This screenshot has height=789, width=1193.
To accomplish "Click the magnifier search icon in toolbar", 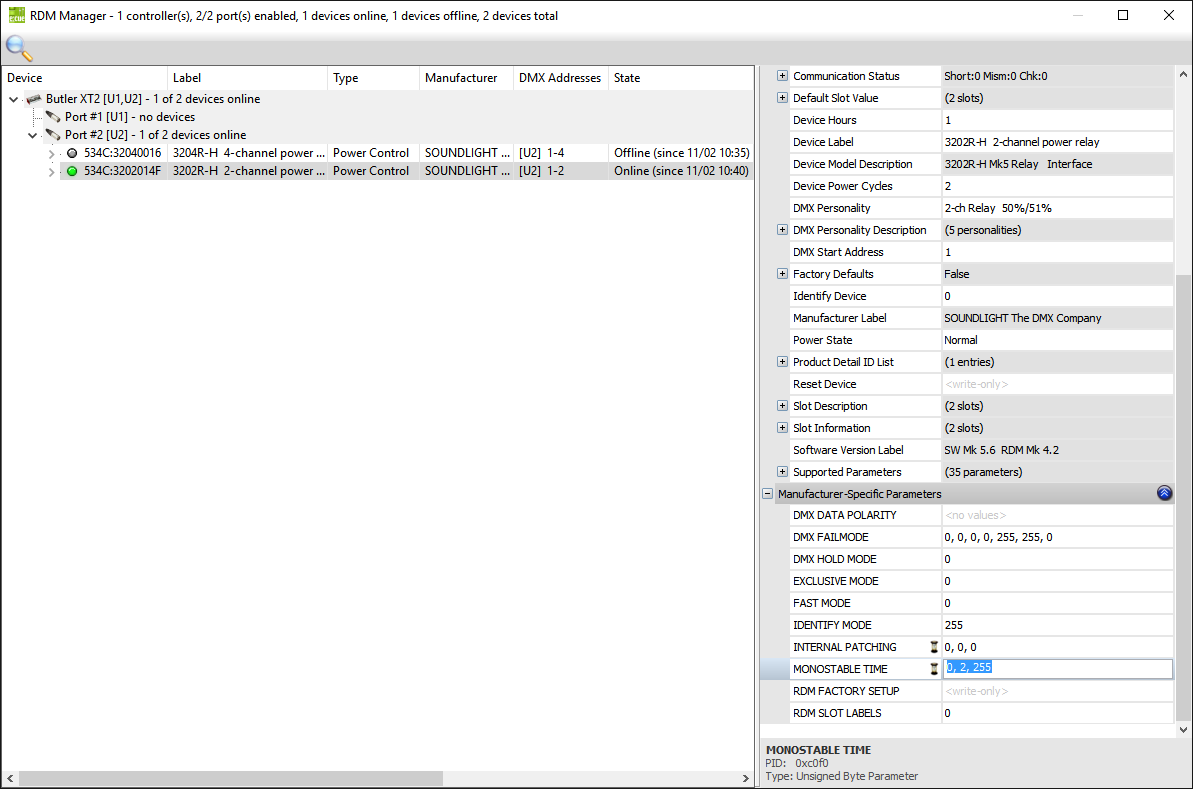I will click(18, 48).
